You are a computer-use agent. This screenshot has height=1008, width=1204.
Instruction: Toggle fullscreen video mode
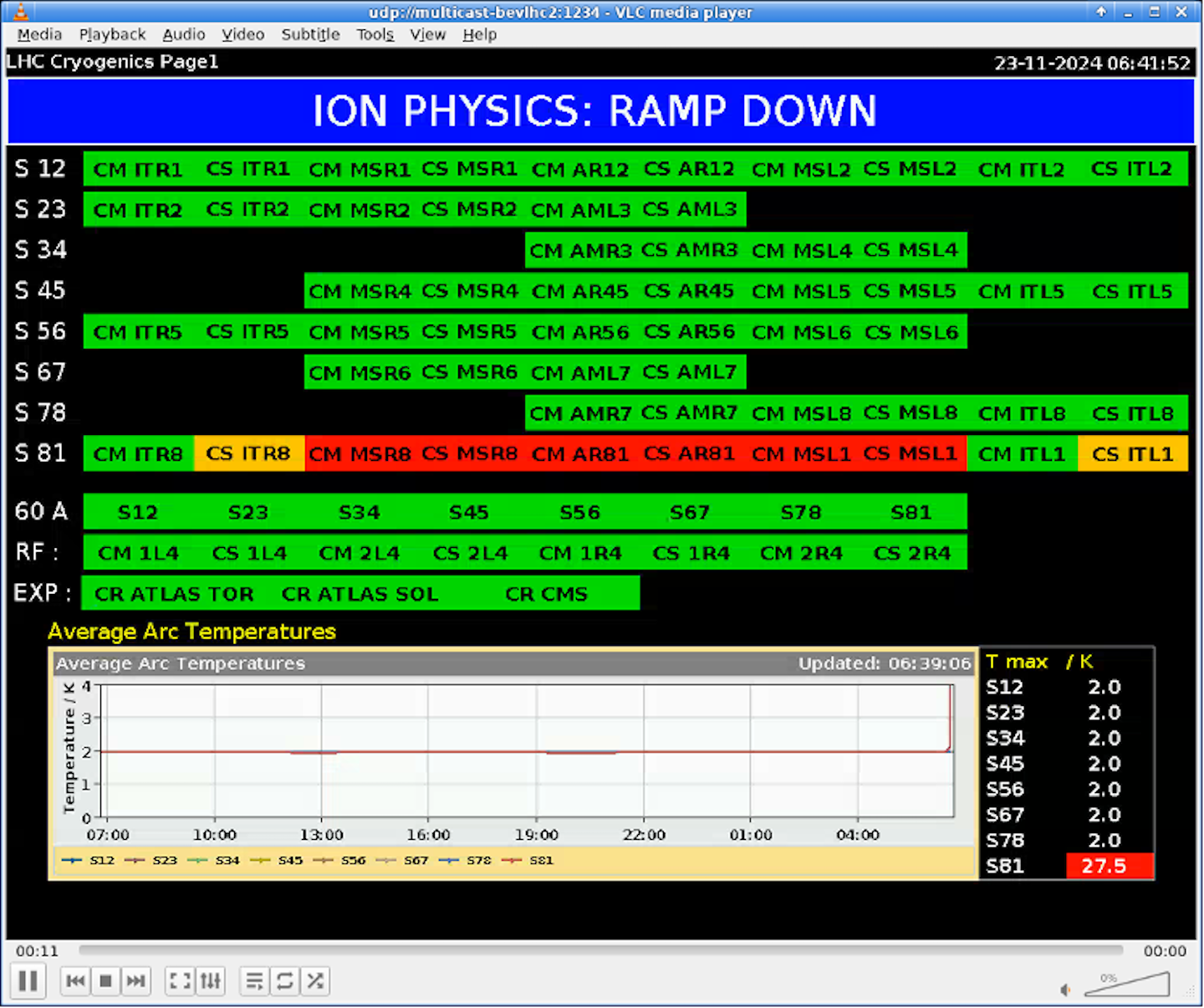(180, 980)
